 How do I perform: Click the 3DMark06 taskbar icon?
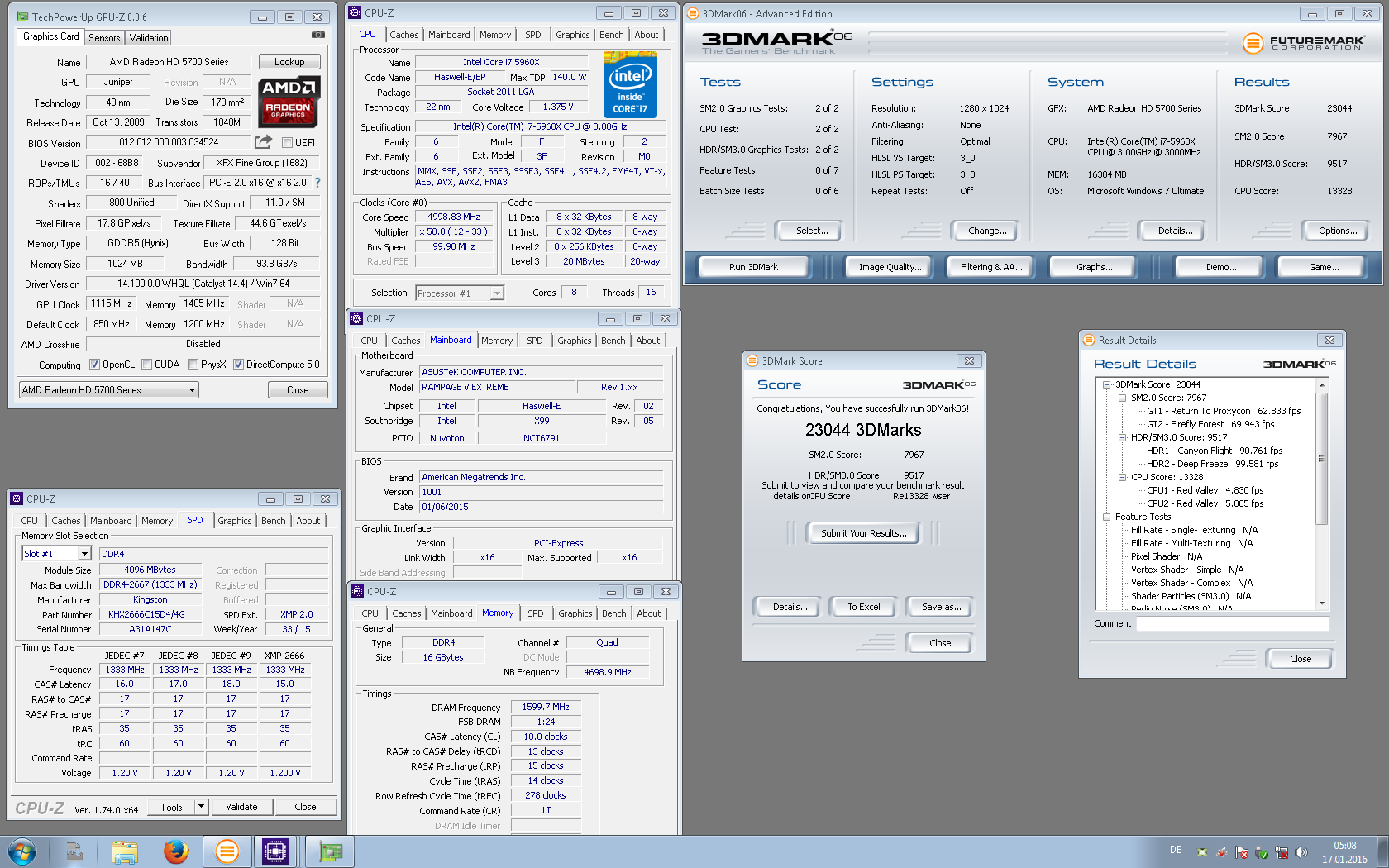227,851
